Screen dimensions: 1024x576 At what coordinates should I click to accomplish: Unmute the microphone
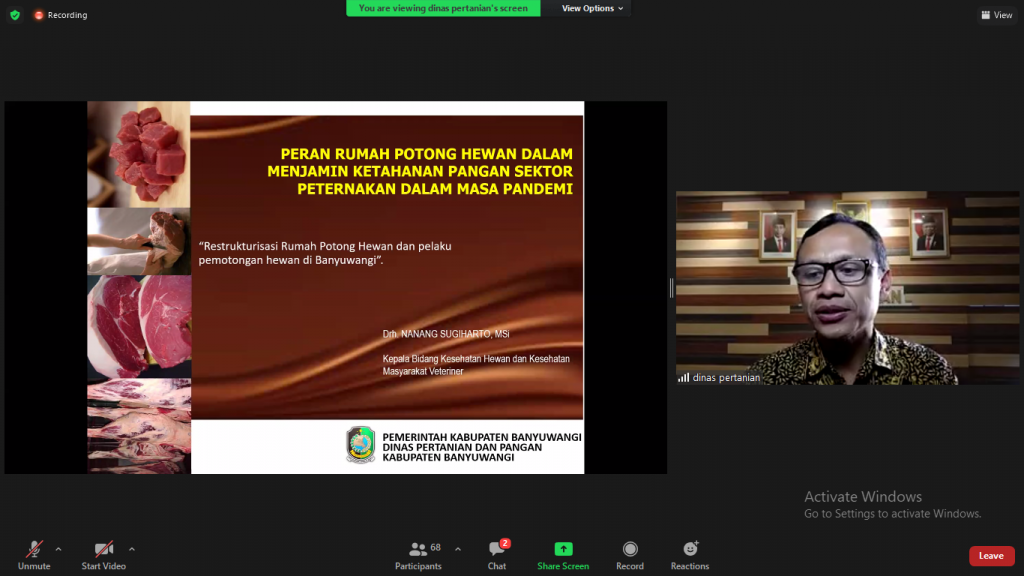(x=34, y=555)
